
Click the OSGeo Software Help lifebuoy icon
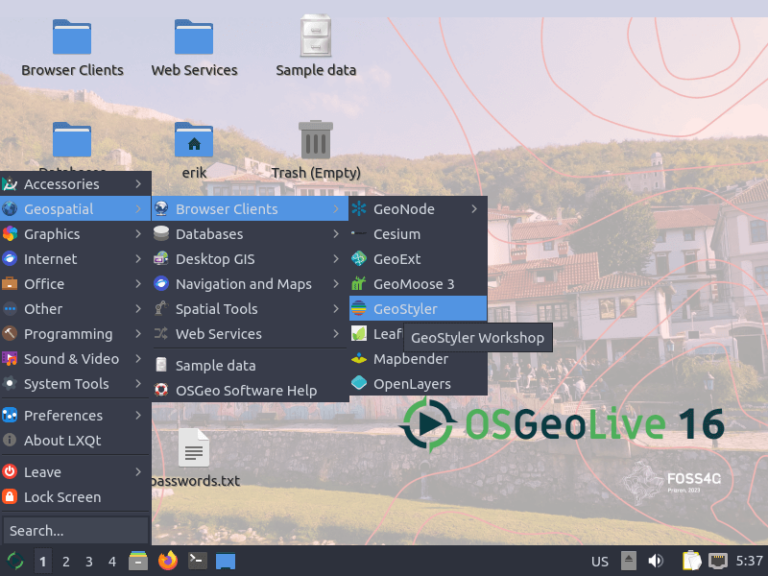(161, 390)
